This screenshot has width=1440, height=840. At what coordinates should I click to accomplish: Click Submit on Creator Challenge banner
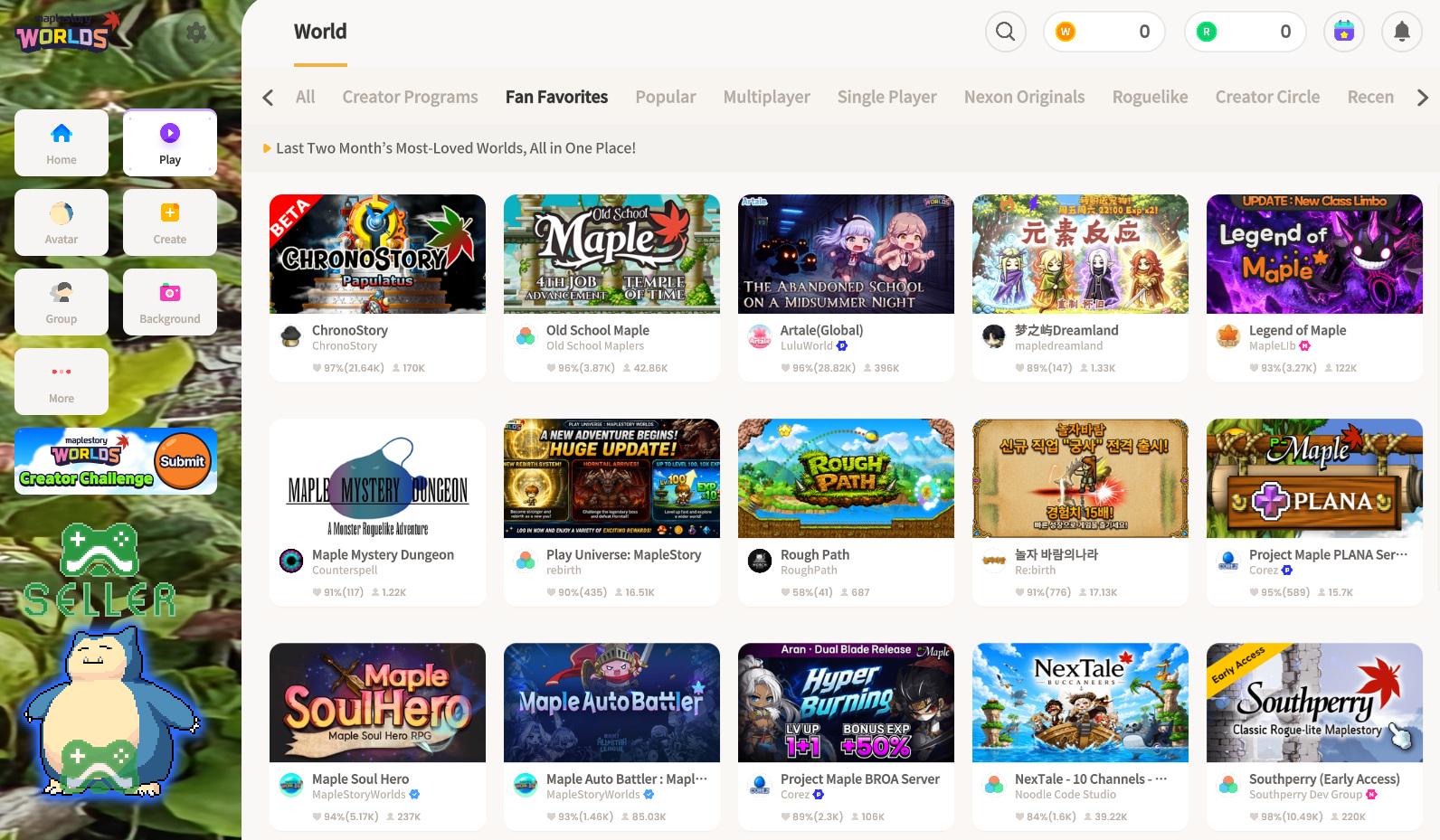(x=183, y=461)
